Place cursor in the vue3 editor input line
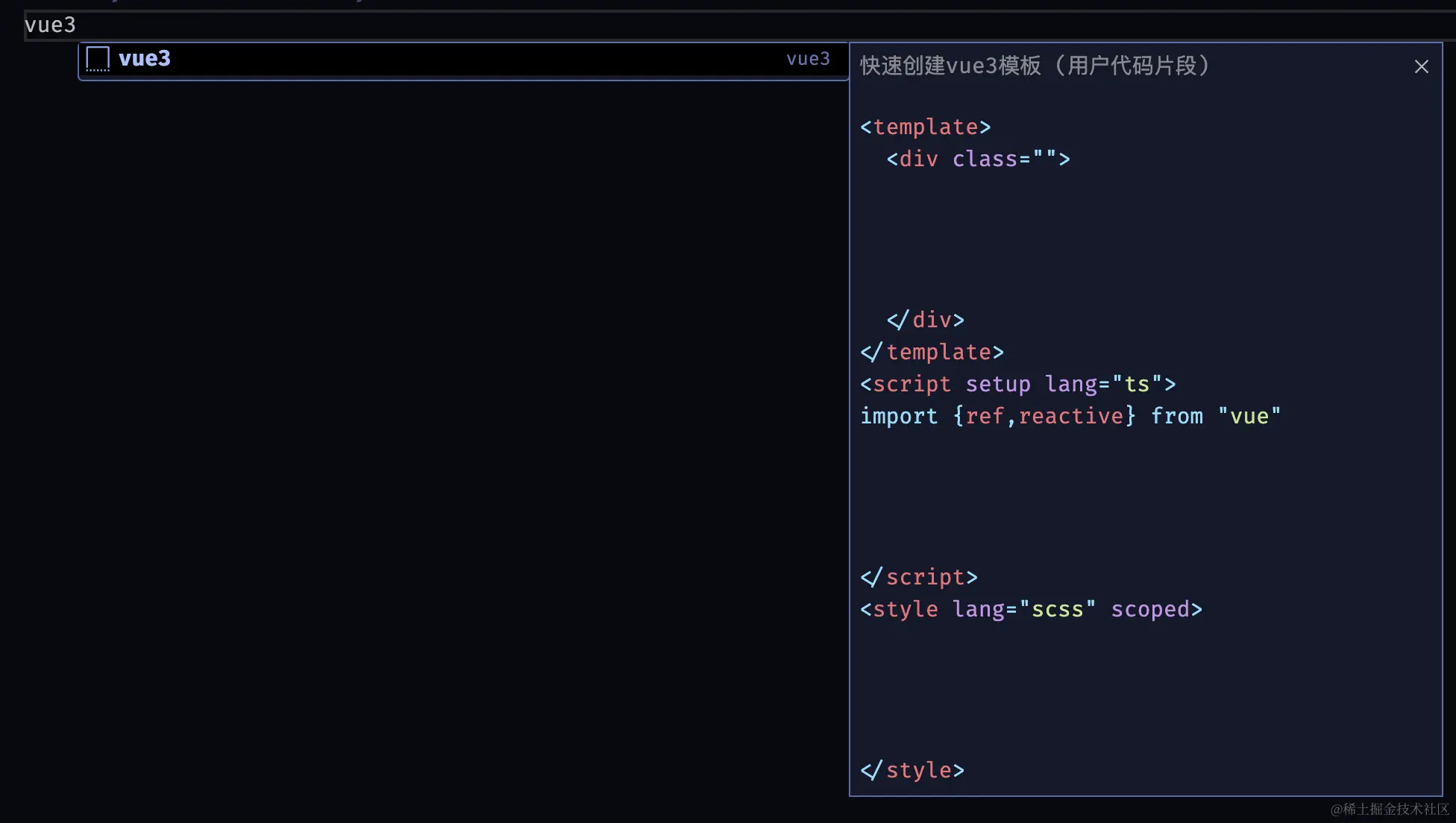 (x=51, y=25)
